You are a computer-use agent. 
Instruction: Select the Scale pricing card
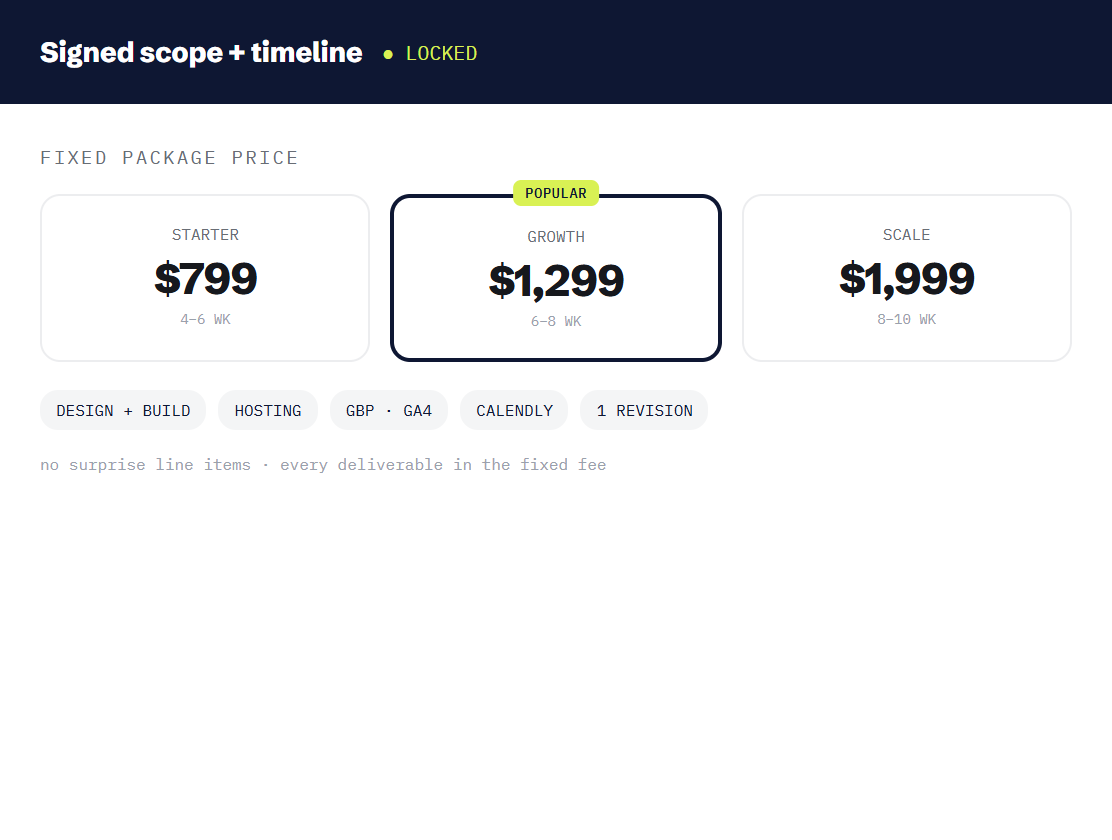906,278
